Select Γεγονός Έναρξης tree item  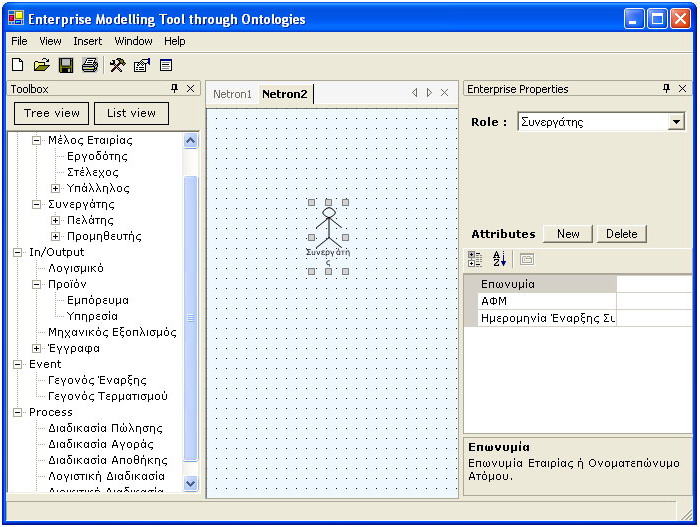tap(97, 380)
